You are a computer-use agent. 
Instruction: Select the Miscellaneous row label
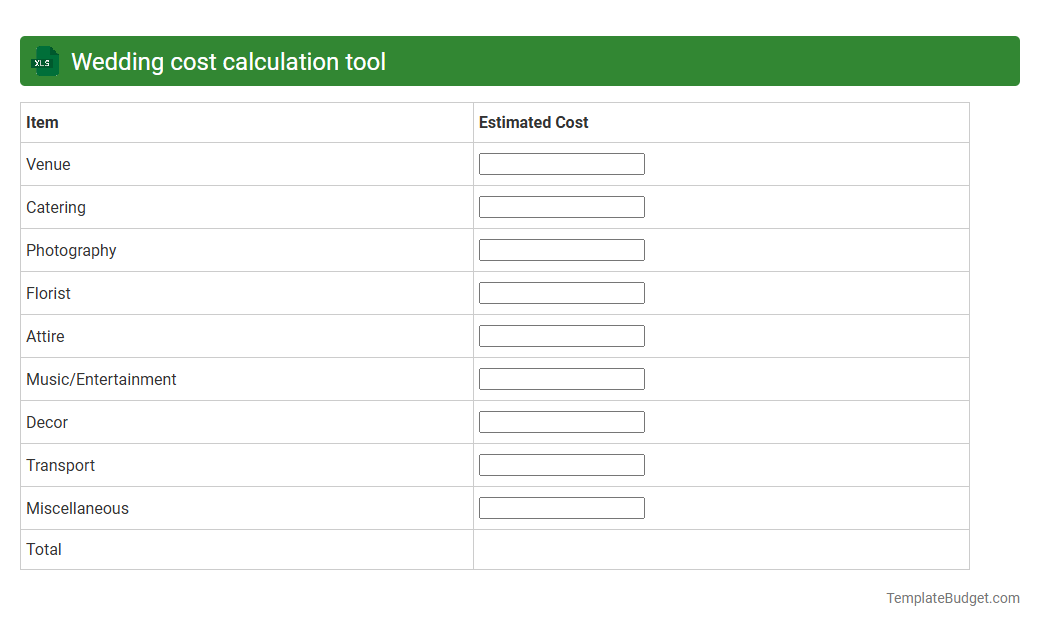click(77, 508)
